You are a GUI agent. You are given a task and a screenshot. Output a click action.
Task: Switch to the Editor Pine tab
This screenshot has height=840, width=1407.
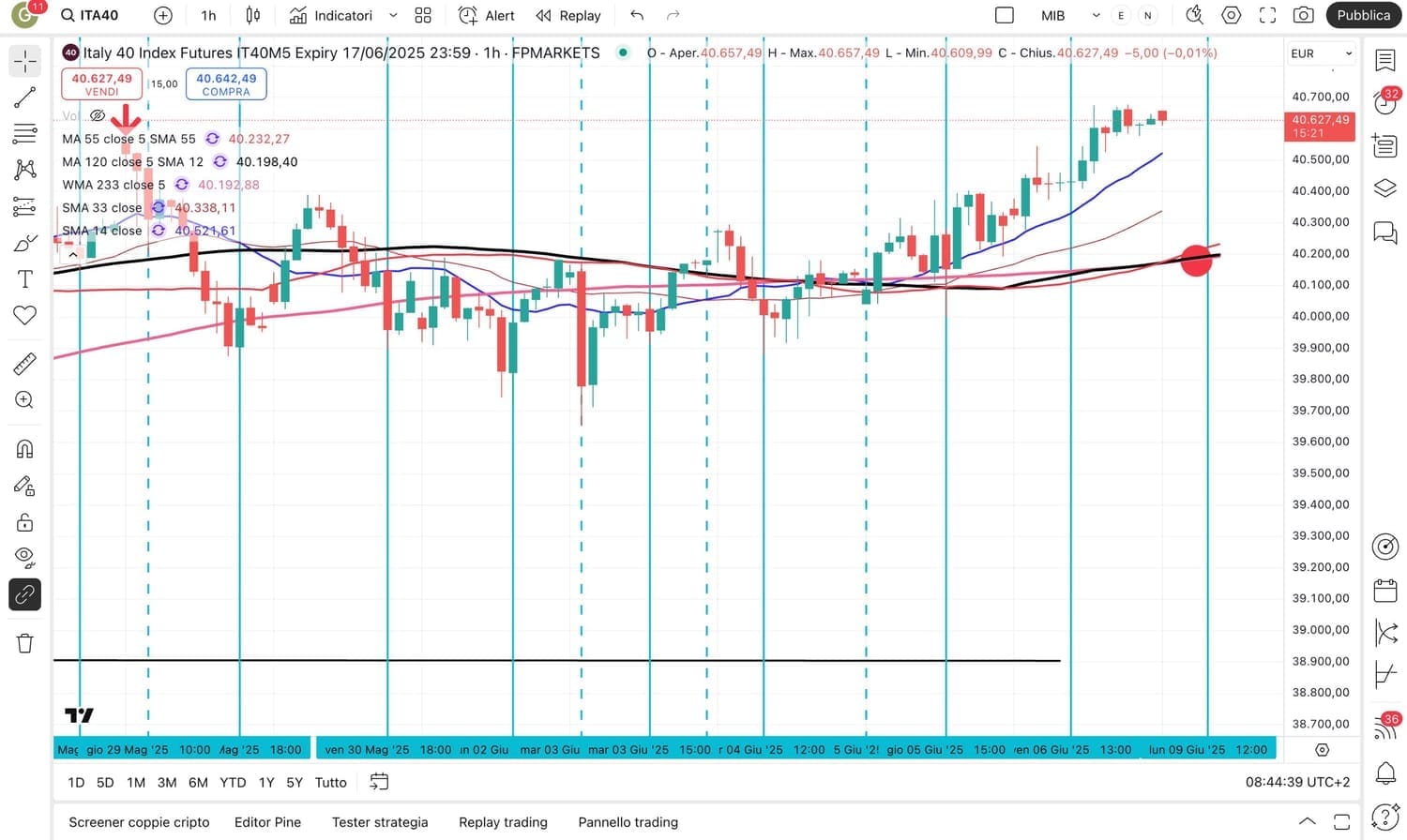[268, 822]
